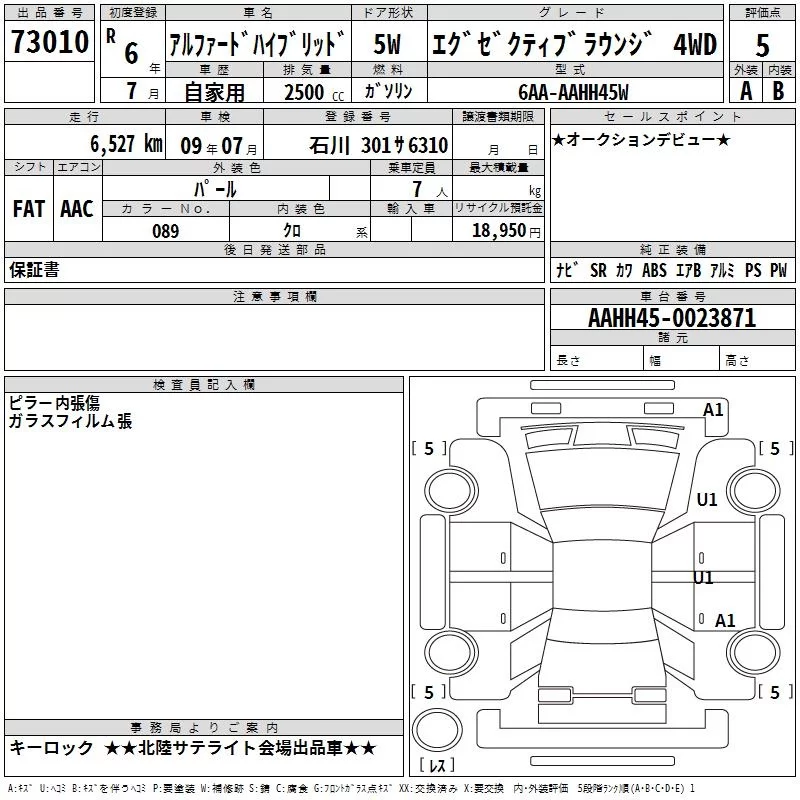Click fuel type ガソリン

pyautogui.click(x=388, y=91)
